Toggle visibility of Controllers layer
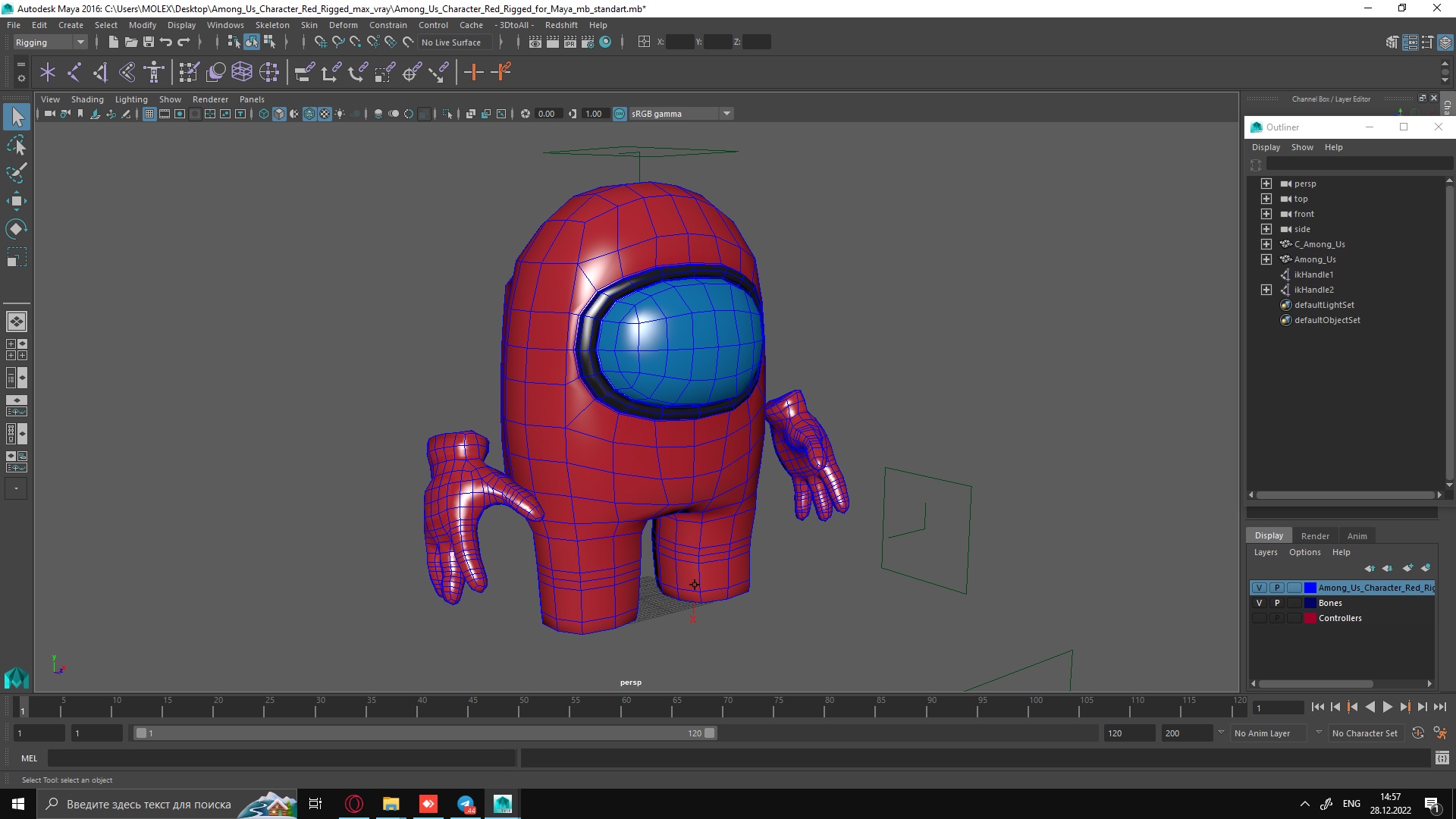 pos(1260,618)
